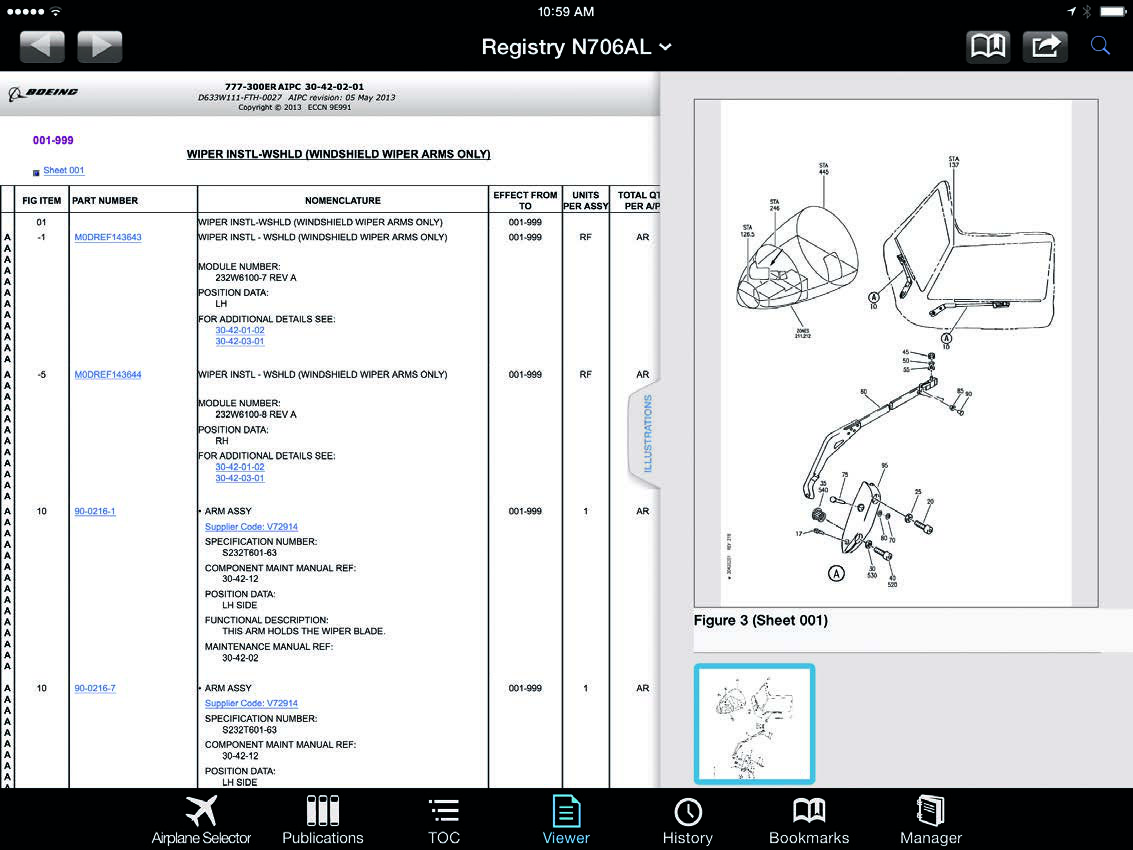This screenshot has width=1133, height=850.
Task: Open the Bookmarks tab
Action: click(x=809, y=820)
